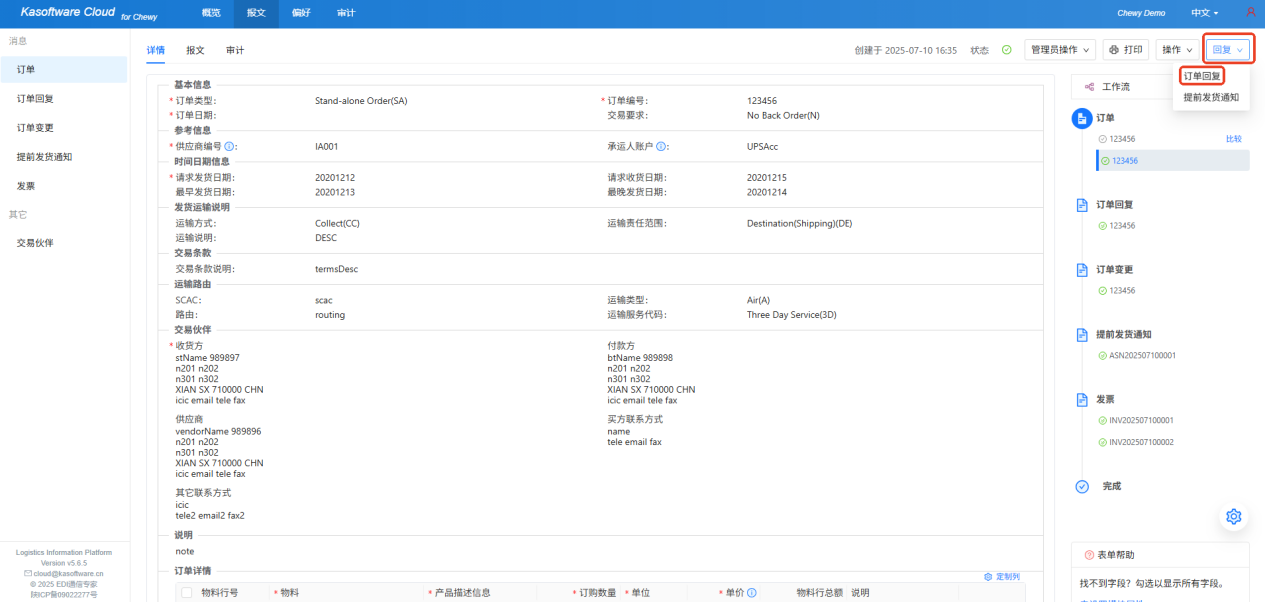The width and height of the screenshot is (1265, 602).
Task: Switch to the 审计 sub-tab next to 报文
Action: click(235, 50)
